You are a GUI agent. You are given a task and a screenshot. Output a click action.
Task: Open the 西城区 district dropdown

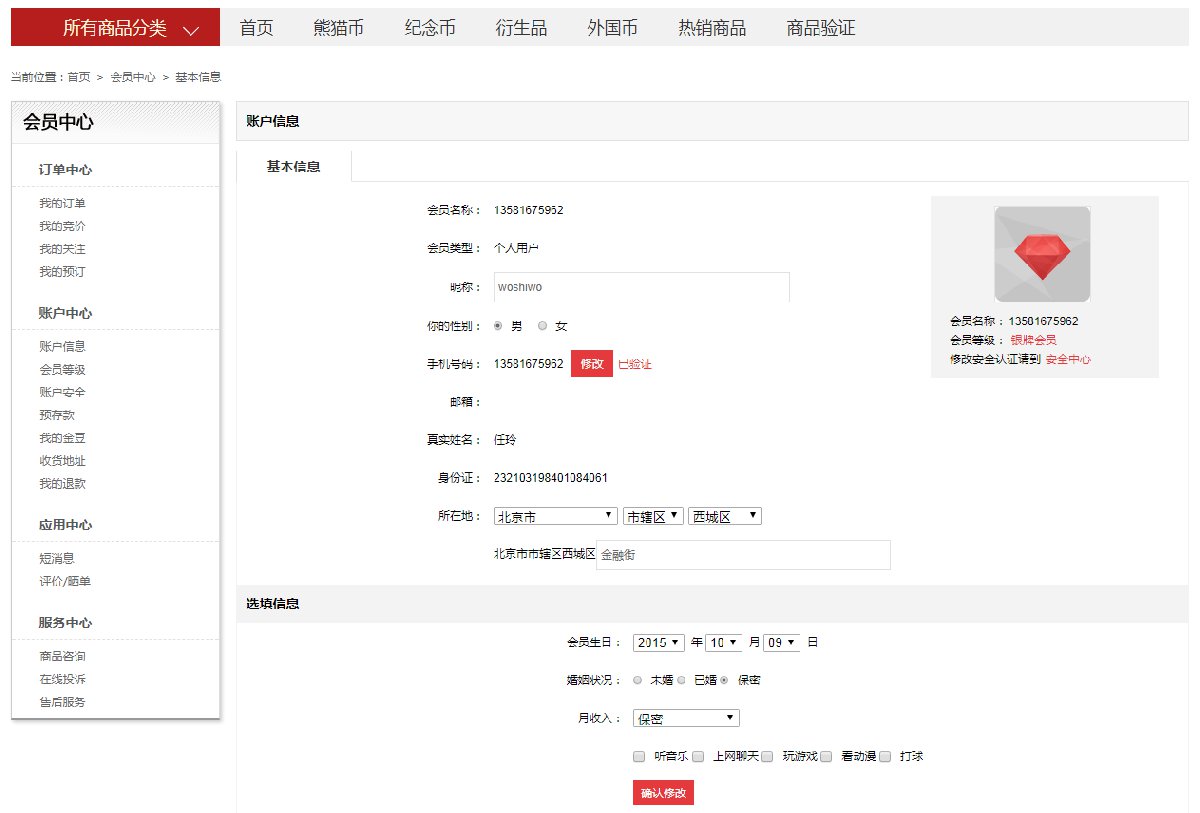coord(725,517)
